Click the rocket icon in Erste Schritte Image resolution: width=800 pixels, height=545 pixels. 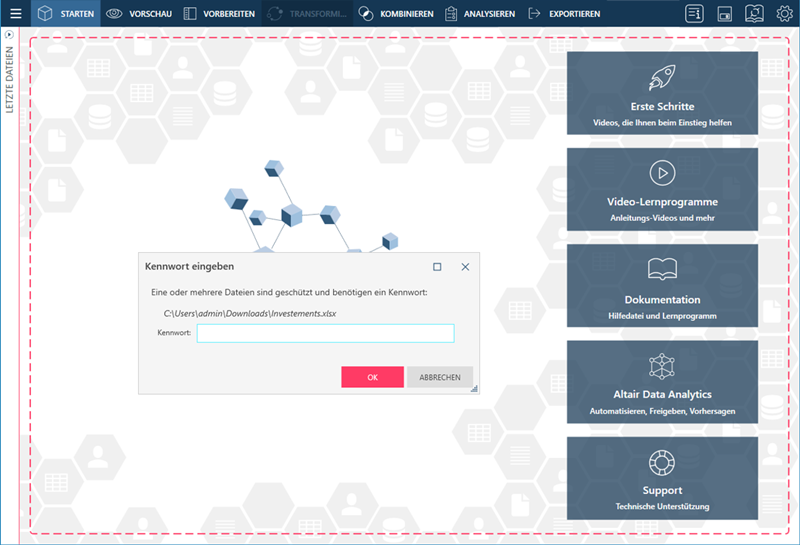(x=662, y=77)
